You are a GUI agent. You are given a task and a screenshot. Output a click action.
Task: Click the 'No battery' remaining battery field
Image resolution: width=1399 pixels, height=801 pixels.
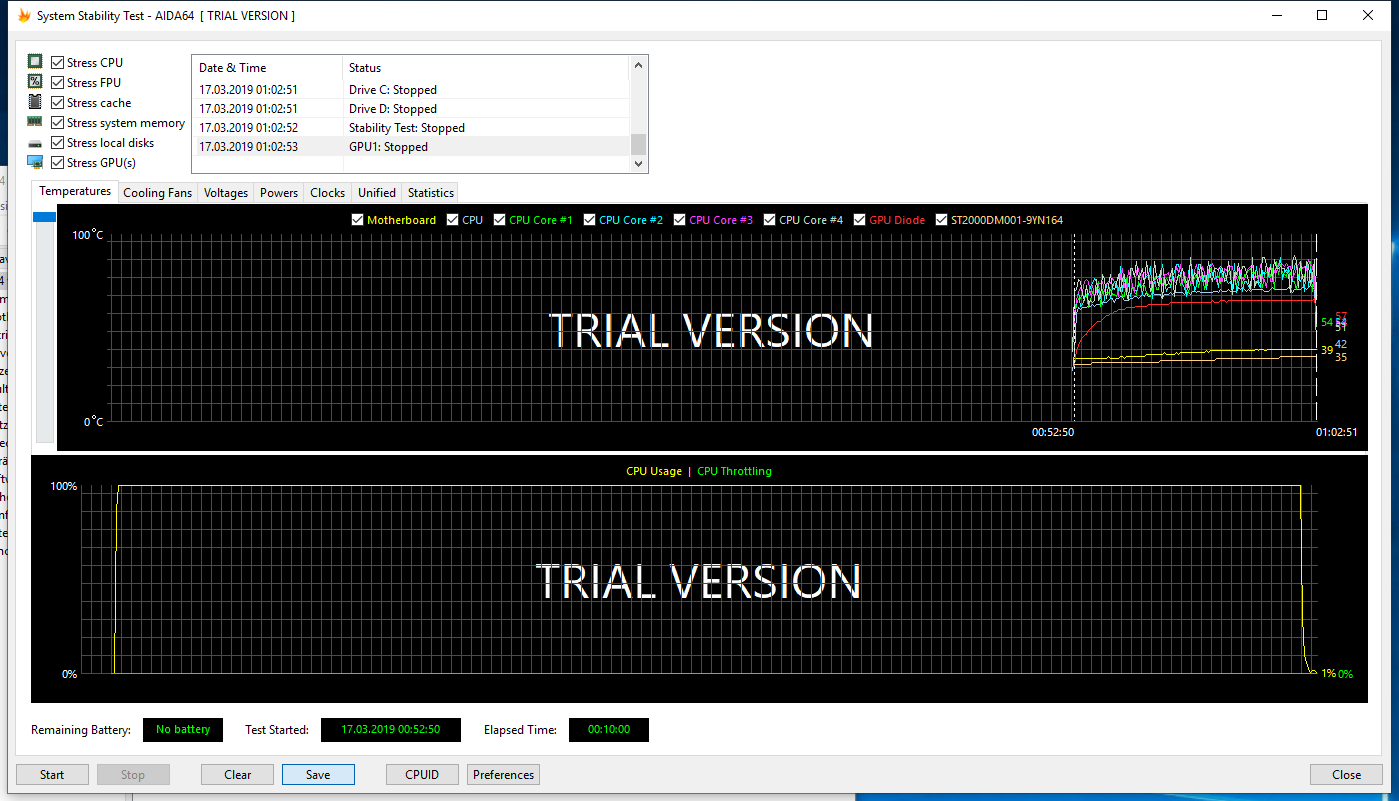tap(183, 730)
